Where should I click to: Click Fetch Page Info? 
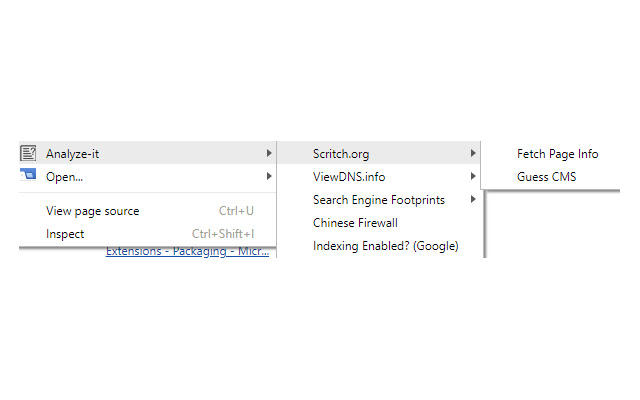[557, 154]
